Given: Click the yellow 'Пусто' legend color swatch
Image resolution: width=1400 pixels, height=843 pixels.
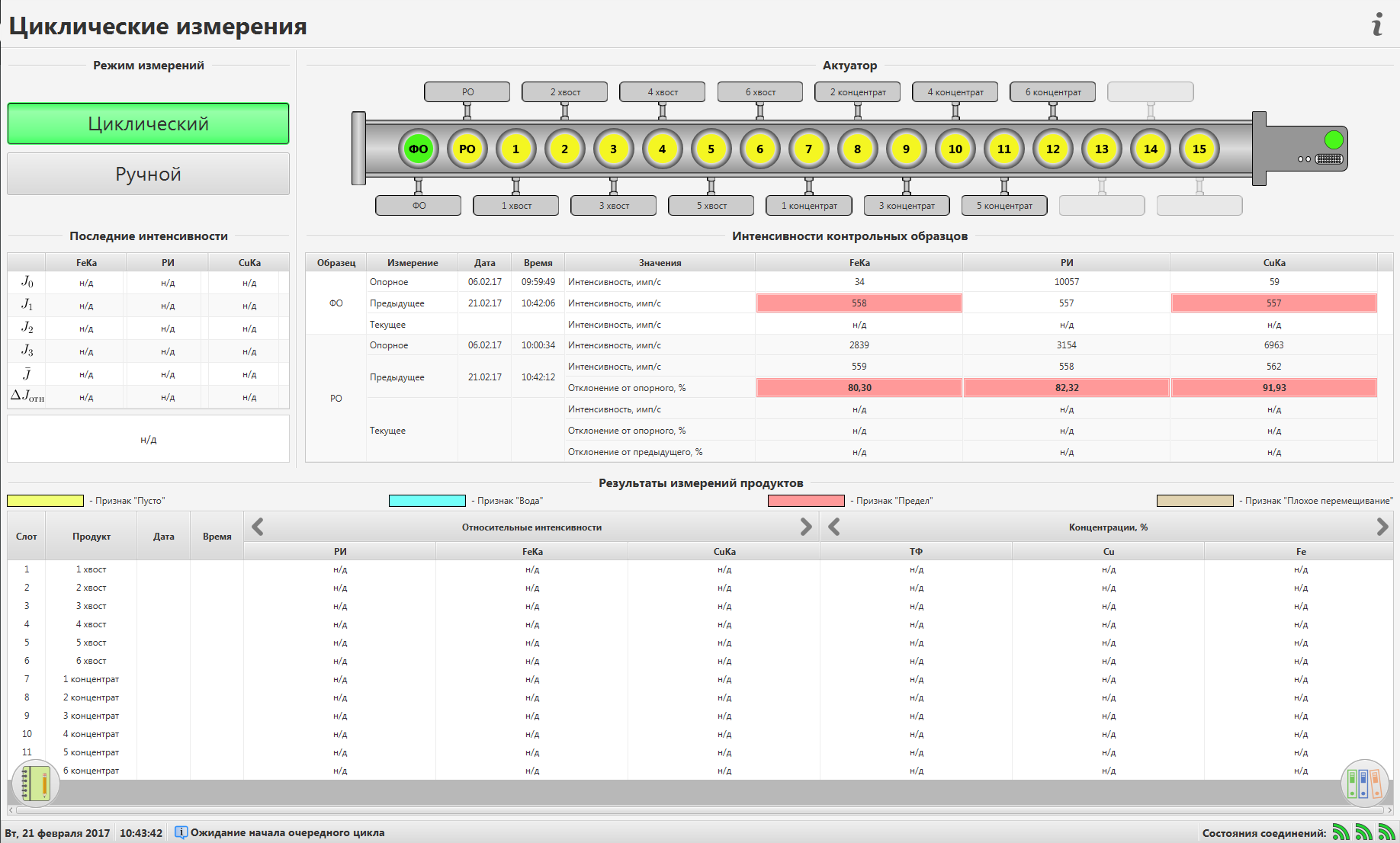Looking at the screenshot, I should [x=45, y=501].
